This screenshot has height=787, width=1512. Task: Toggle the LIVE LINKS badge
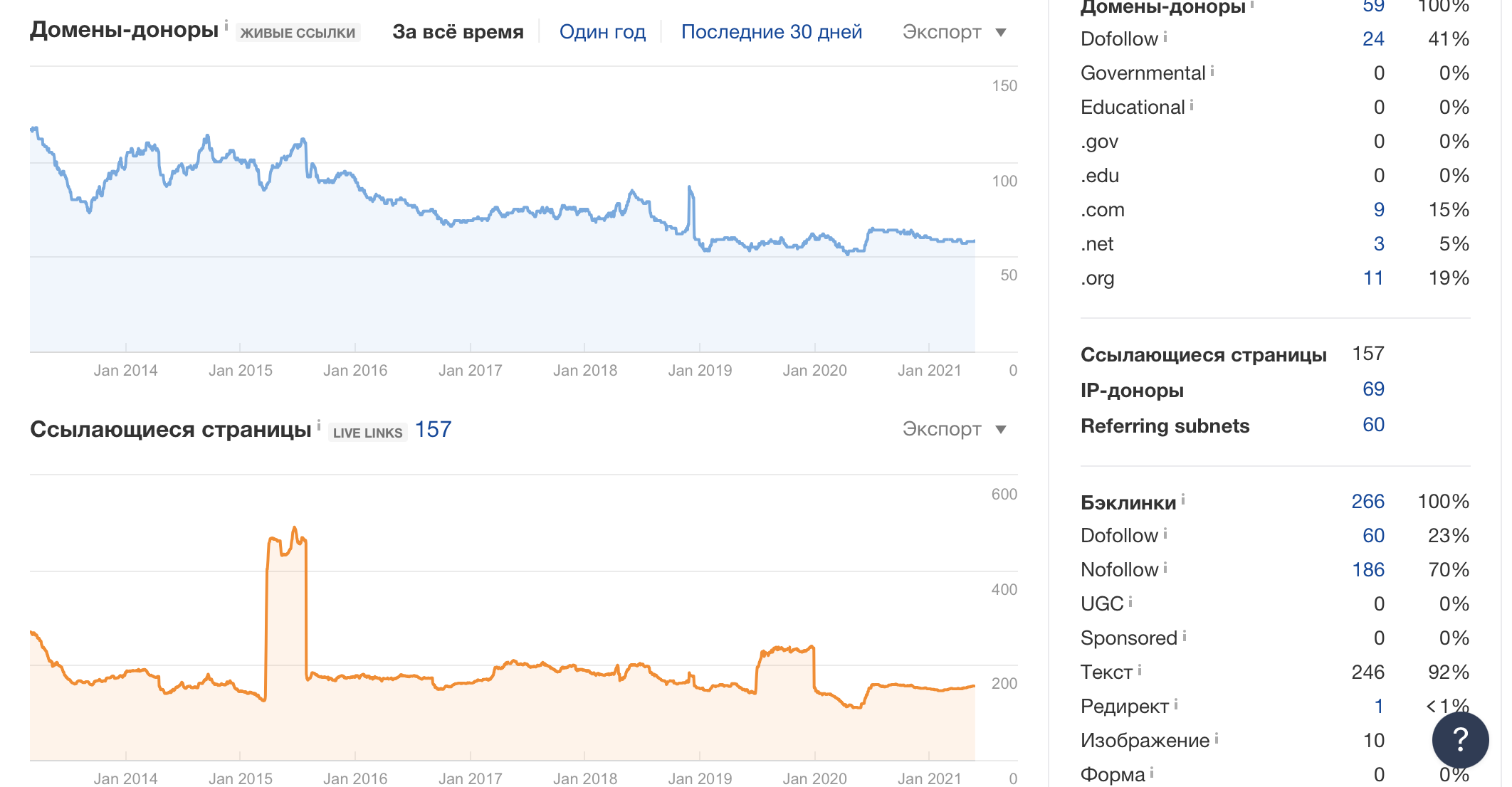(367, 433)
